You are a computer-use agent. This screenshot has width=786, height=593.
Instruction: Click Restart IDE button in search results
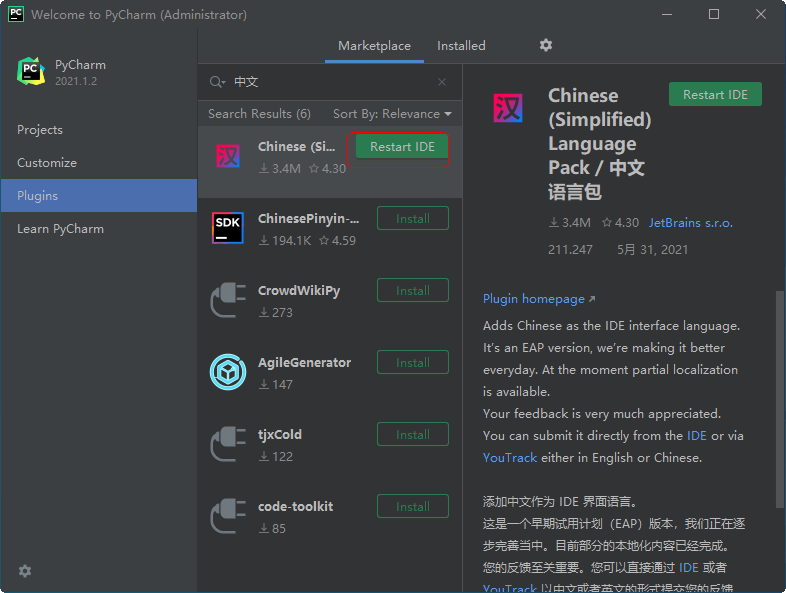(402, 147)
